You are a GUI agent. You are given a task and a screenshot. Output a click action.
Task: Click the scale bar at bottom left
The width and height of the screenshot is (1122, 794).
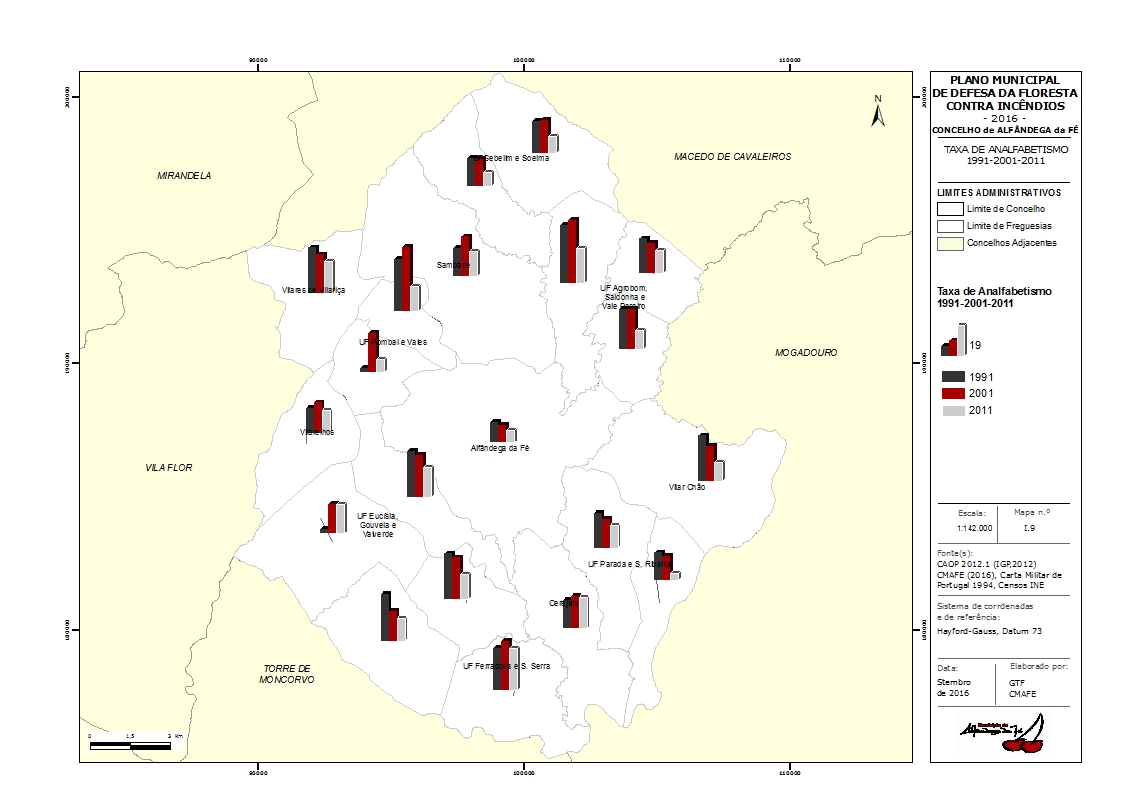[x=130, y=746]
